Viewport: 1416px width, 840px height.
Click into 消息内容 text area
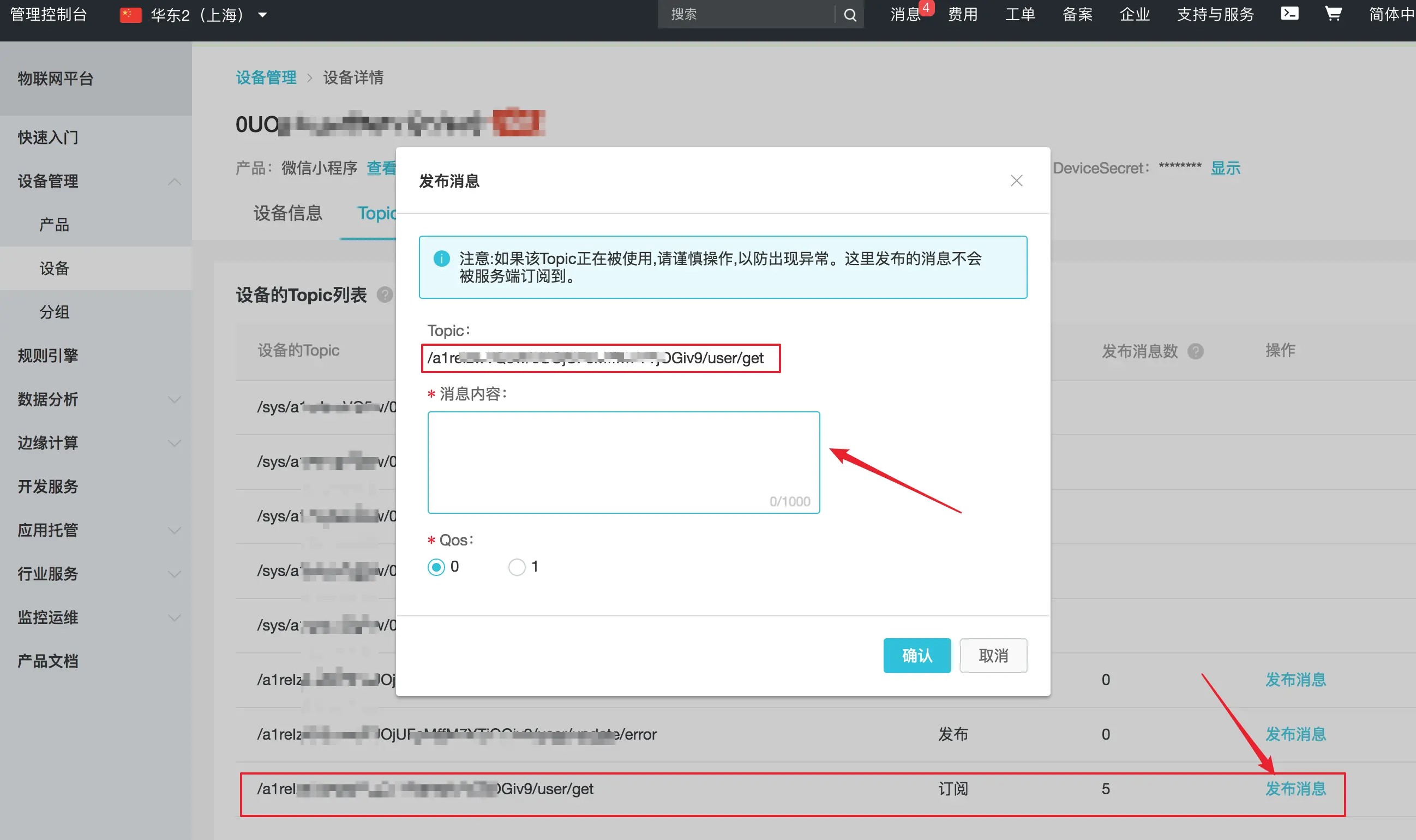point(623,461)
